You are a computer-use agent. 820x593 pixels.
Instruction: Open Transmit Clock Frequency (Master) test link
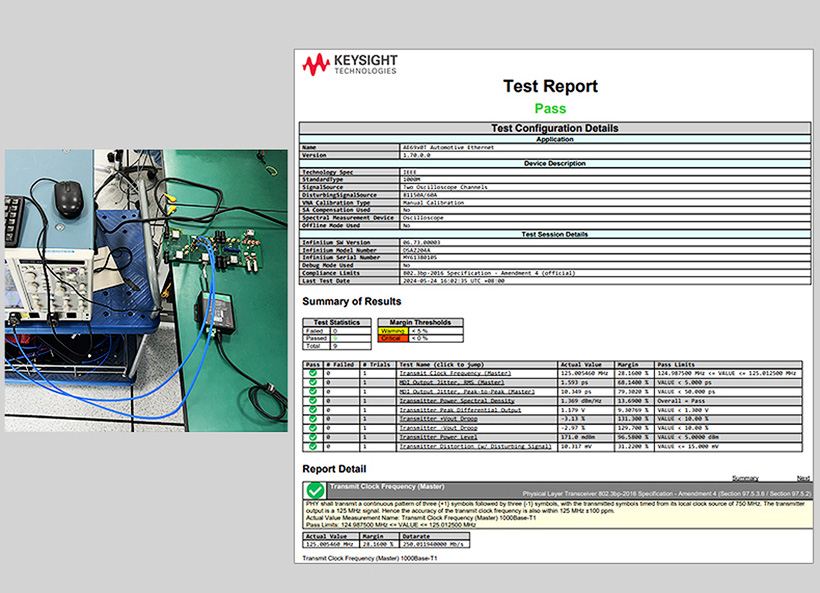pos(454,373)
